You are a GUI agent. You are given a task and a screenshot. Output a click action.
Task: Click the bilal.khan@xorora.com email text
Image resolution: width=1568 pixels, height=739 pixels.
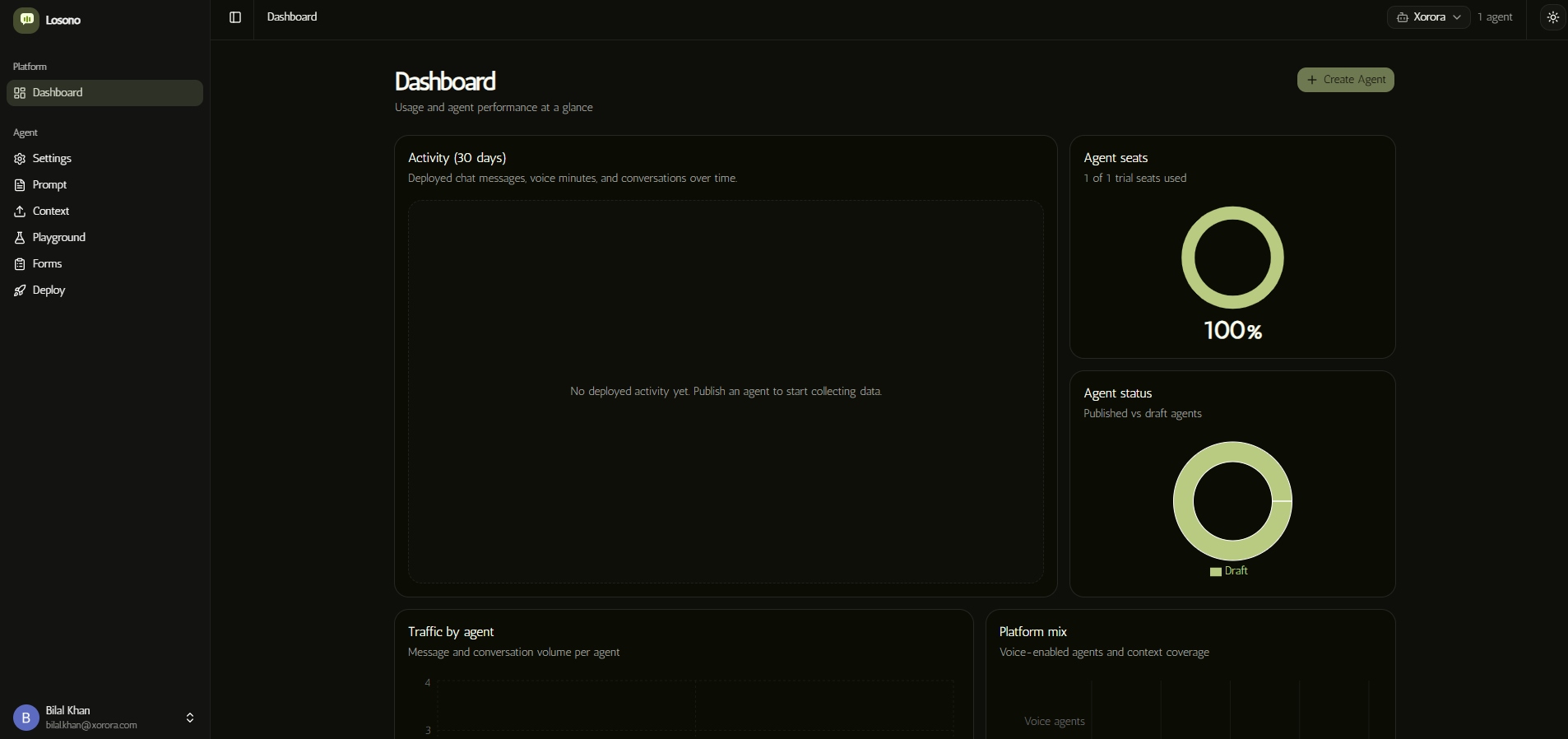tap(91, 725)
